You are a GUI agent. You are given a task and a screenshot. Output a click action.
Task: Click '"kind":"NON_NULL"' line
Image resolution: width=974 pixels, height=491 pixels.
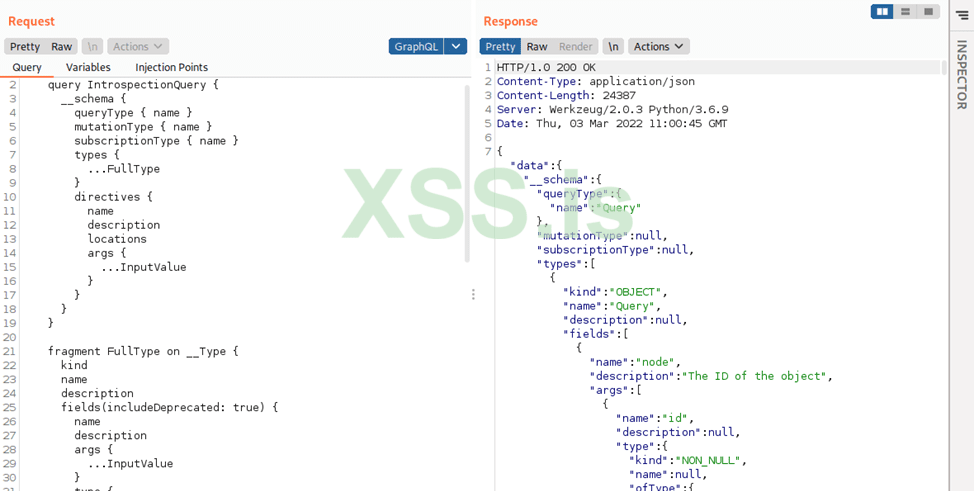(688, 460)
